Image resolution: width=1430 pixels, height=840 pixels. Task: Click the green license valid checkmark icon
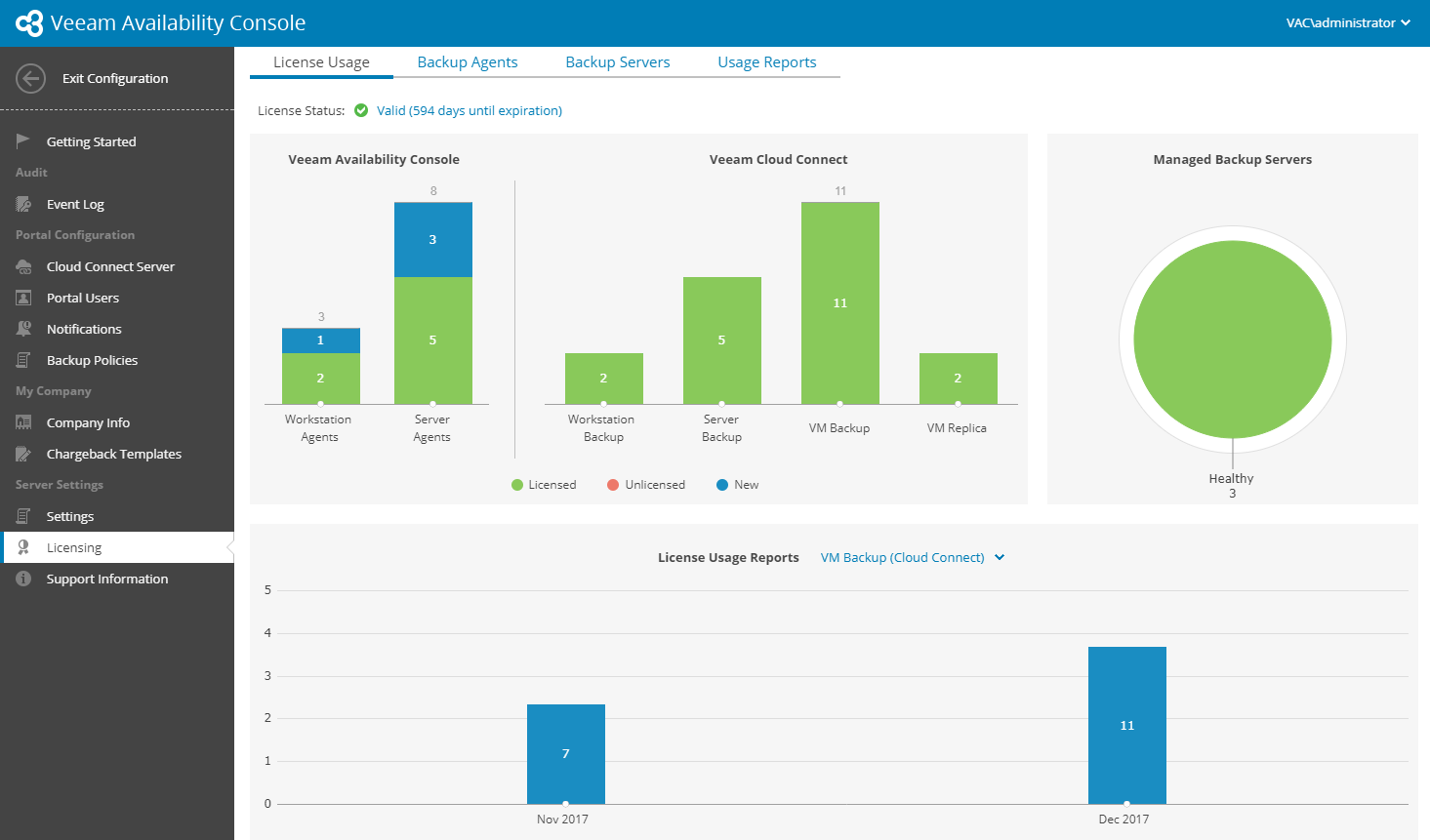(361, 110)
